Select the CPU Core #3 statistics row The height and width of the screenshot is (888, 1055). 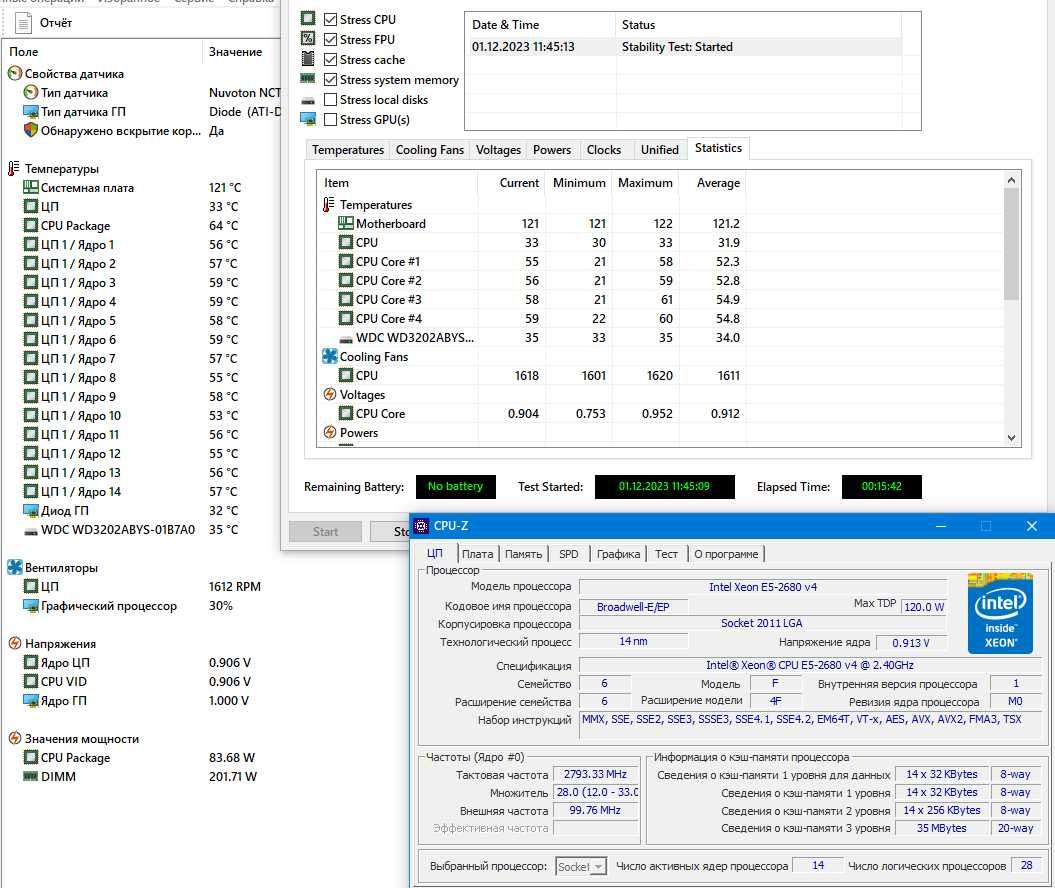pyautogui.click(x=532, y=299)
